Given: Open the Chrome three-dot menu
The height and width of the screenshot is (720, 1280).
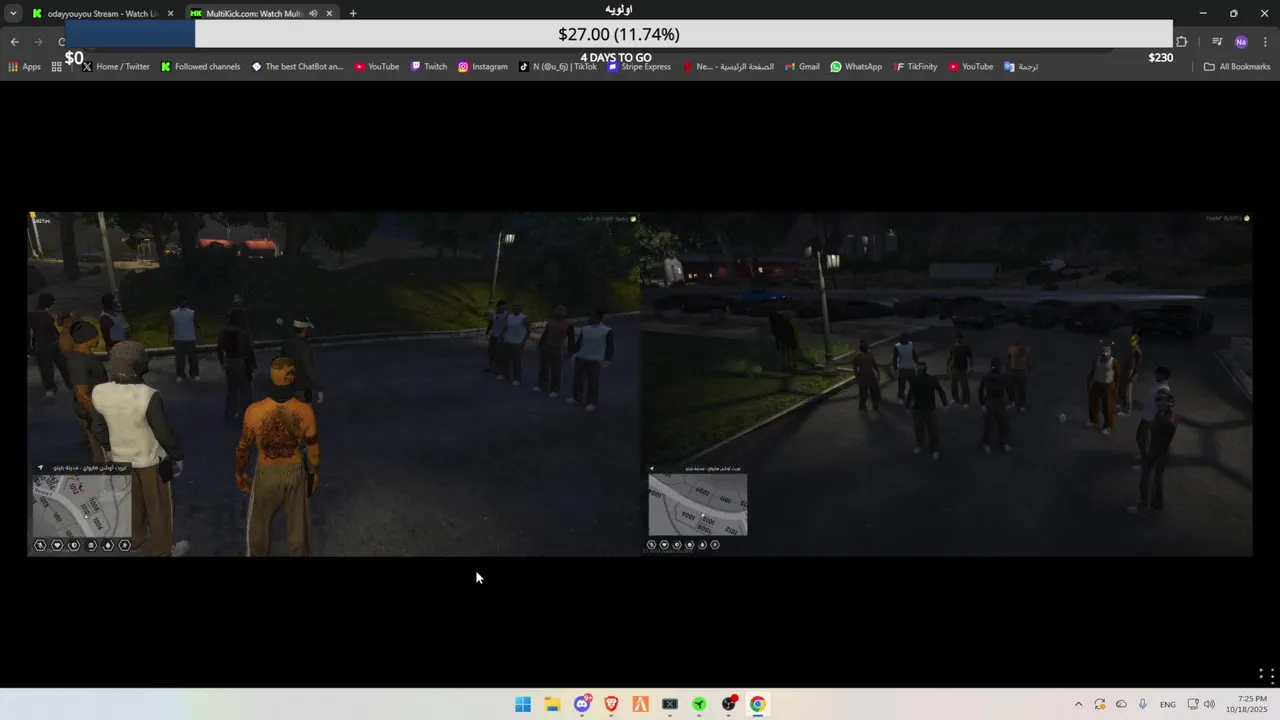Looking at the screenshot, I should point(1266,42).
